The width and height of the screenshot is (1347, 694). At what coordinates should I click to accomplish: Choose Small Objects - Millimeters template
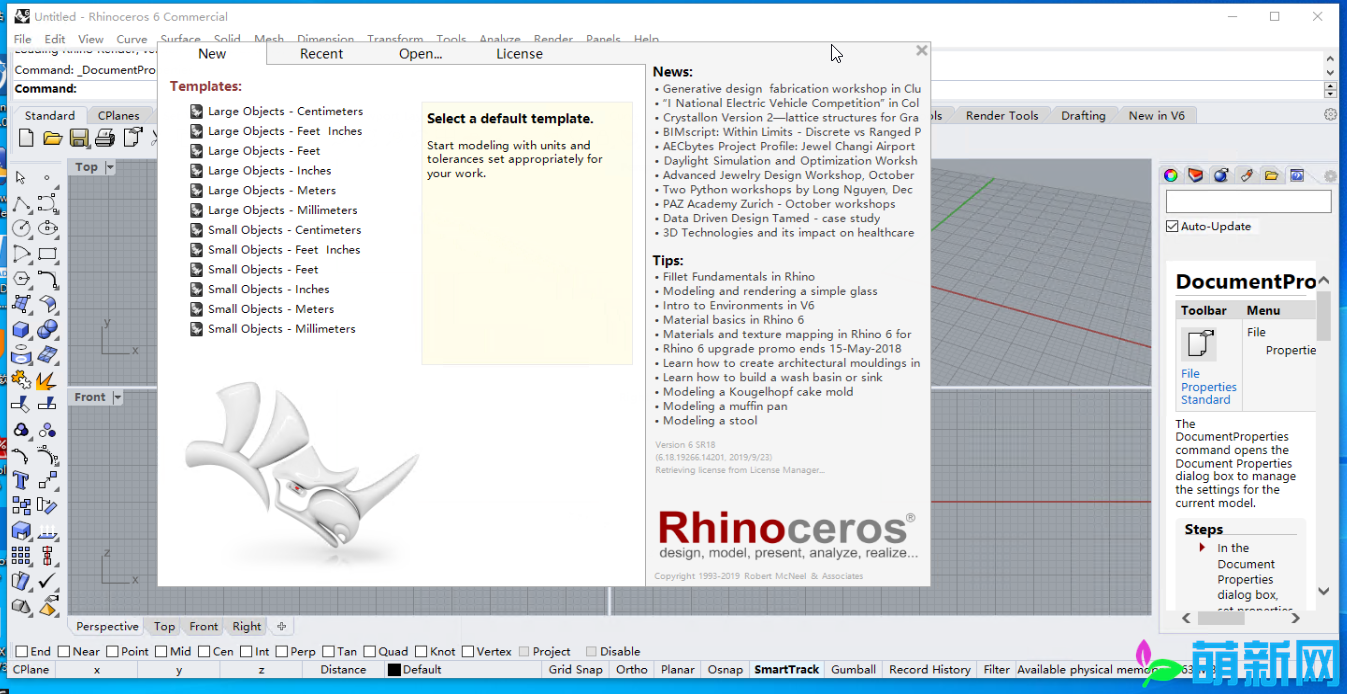[281, 329]
